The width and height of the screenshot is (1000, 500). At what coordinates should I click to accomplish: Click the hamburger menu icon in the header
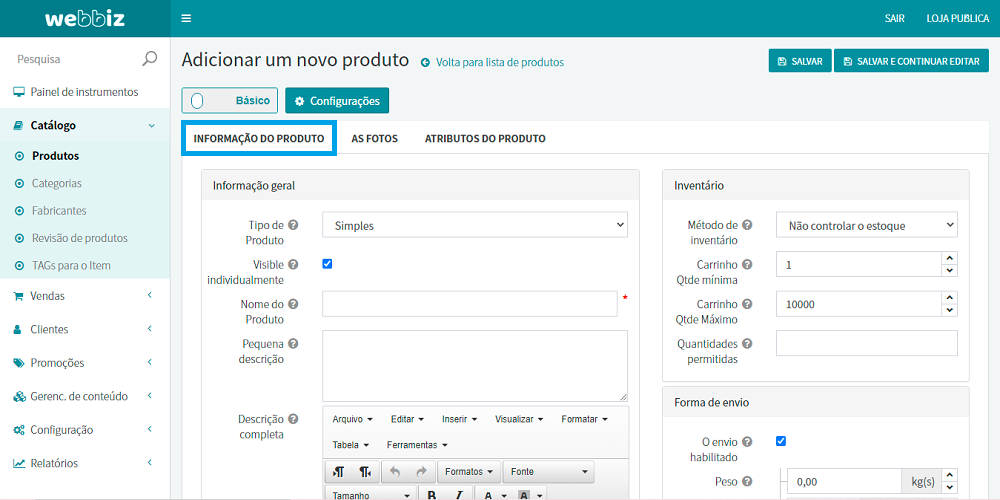point(186,18)
